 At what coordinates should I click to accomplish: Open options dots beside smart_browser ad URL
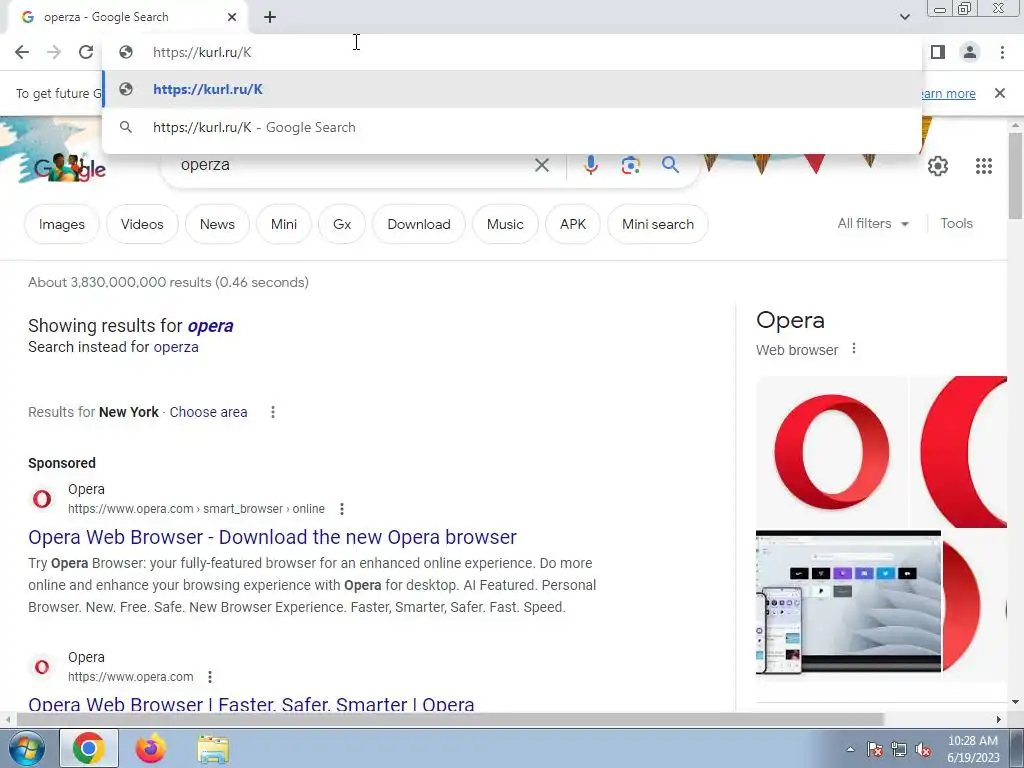pyautogui.click(x=342, y=509)
